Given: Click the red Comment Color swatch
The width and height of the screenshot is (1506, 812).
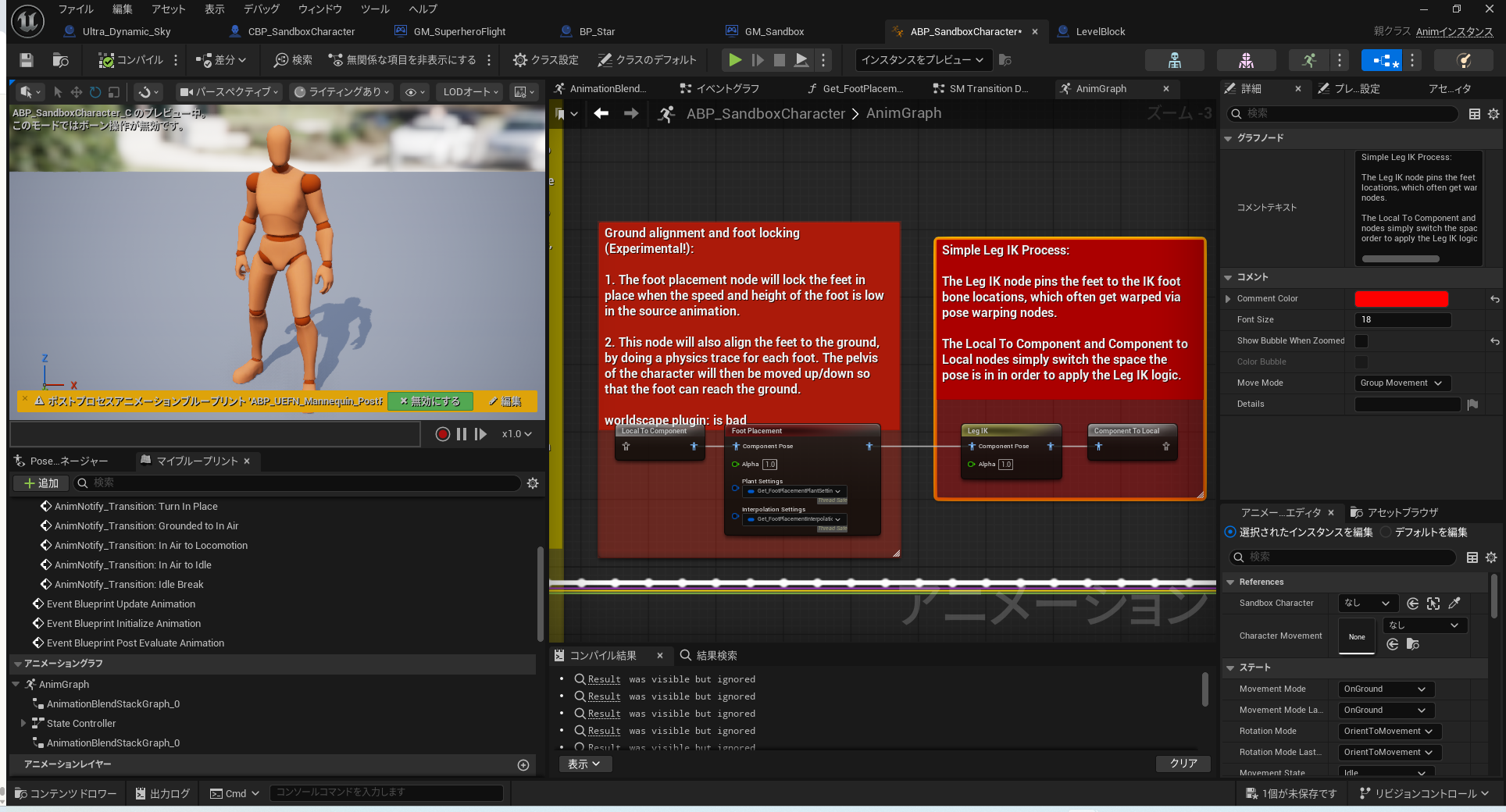Looking at the screenshot, I should pyautogui.click(x=1401, y=299).
